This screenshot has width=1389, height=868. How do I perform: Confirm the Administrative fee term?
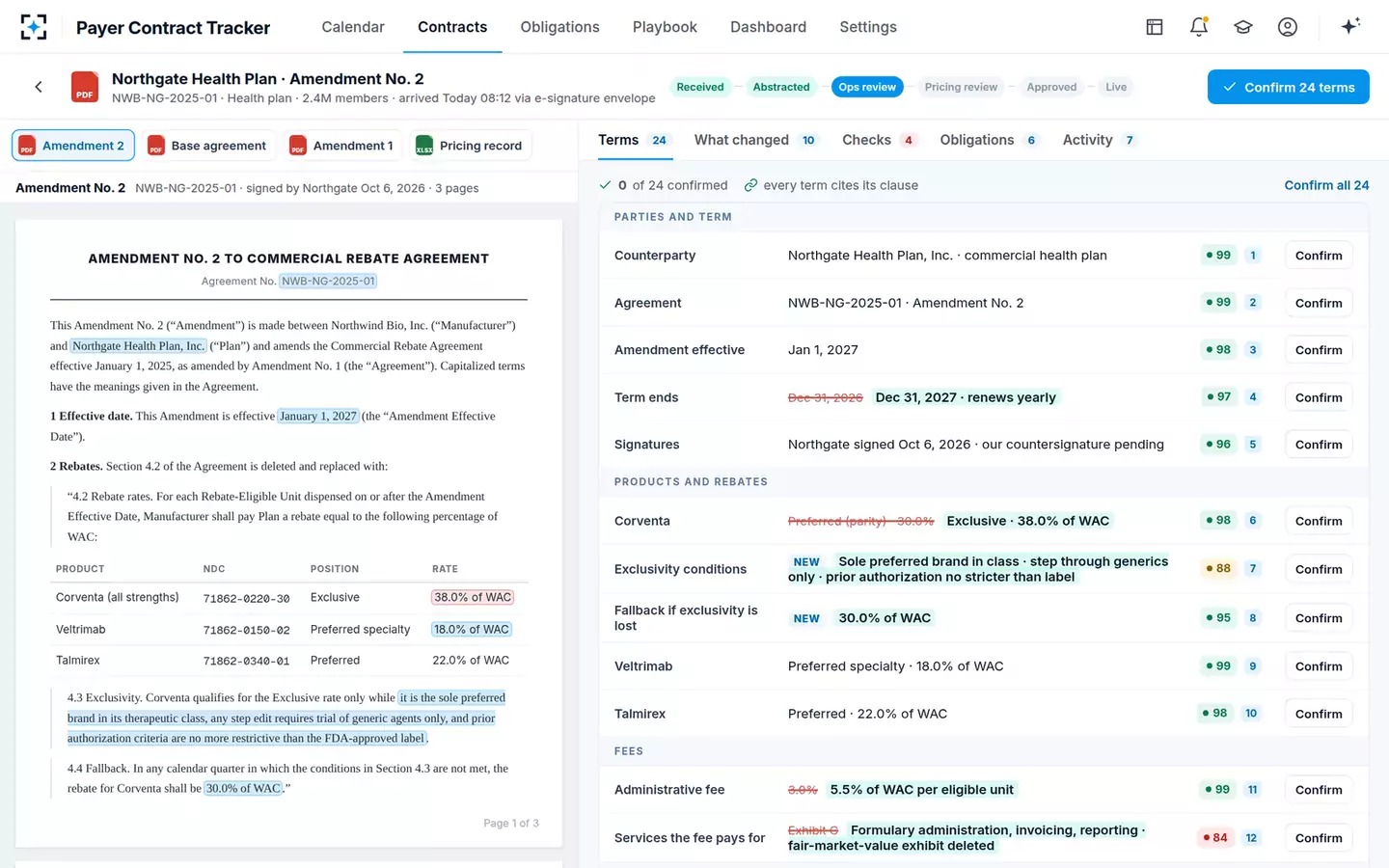1319,790
